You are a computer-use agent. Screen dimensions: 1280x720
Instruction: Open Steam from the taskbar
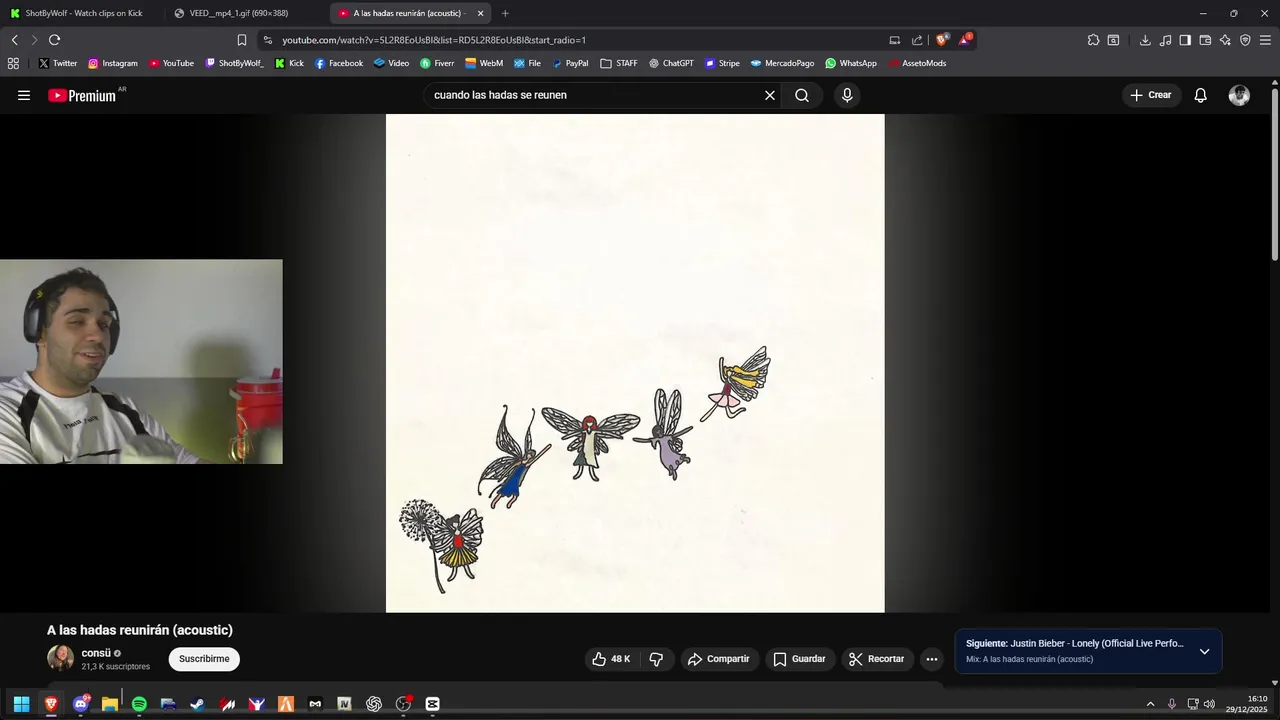coord(198,704)
